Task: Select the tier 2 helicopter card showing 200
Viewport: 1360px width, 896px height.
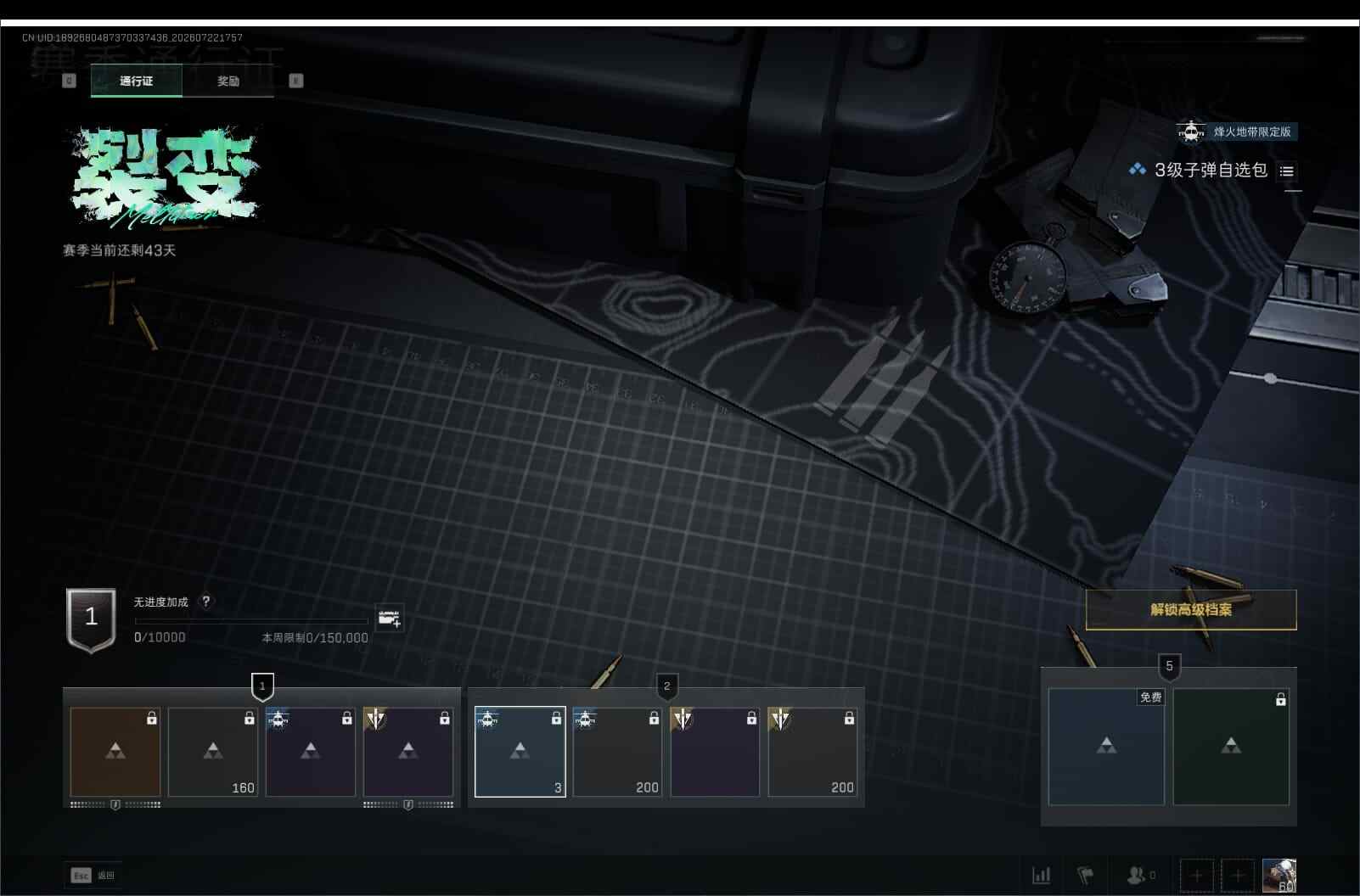Action: tap(618, 752)
